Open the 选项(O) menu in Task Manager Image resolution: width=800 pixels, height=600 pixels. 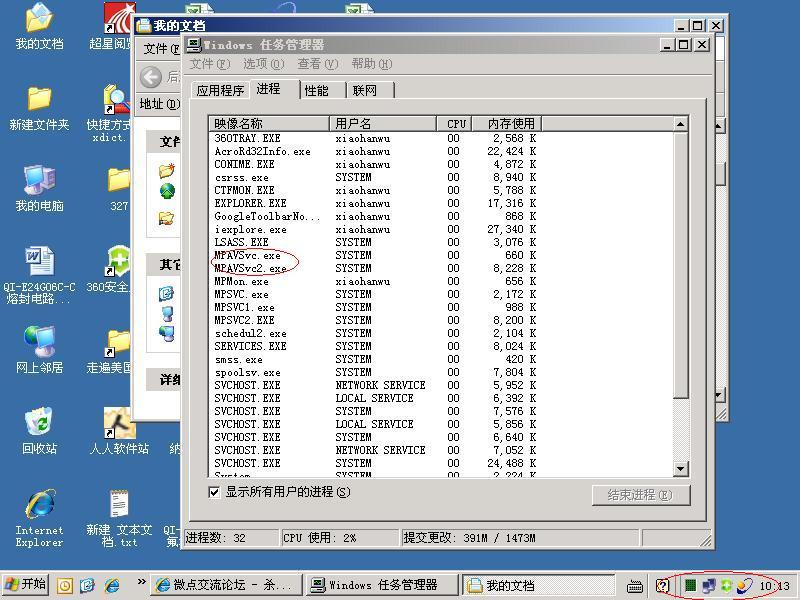point(263,64)
